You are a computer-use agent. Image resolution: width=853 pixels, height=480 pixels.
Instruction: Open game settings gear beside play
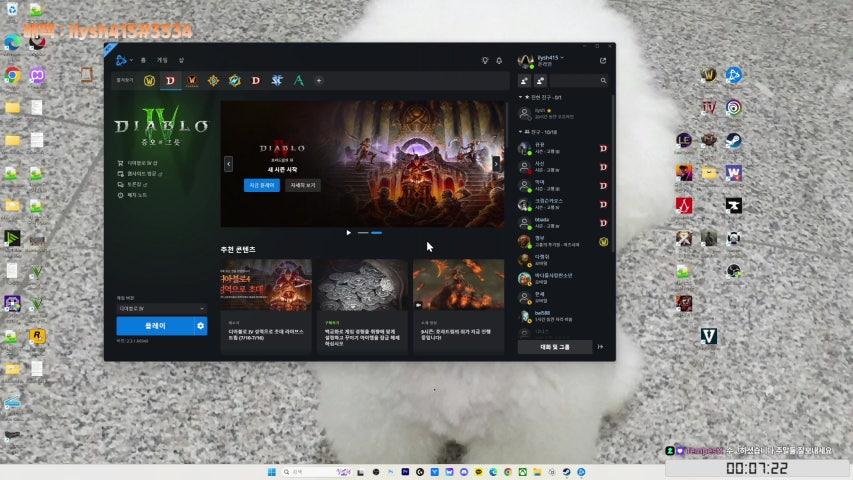201,326
